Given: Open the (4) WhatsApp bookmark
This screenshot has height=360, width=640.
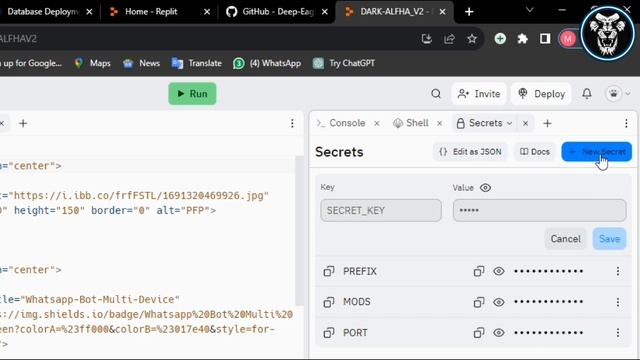Looking at the screenshot, I should (x=267, y=63).
